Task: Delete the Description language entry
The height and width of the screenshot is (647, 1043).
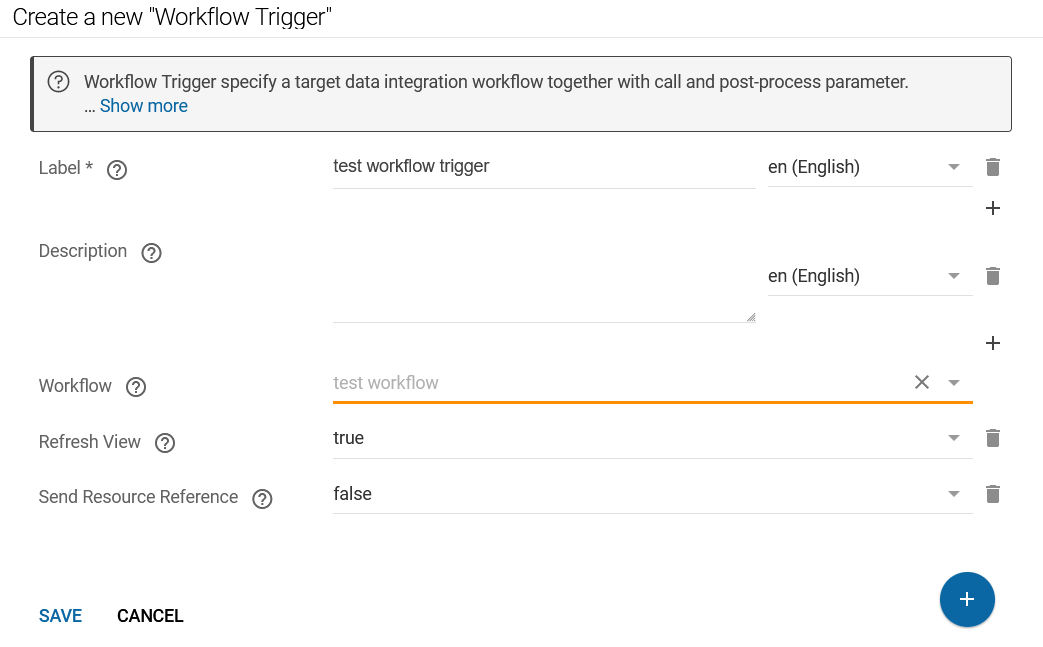Action: click(x=992, y=276)
